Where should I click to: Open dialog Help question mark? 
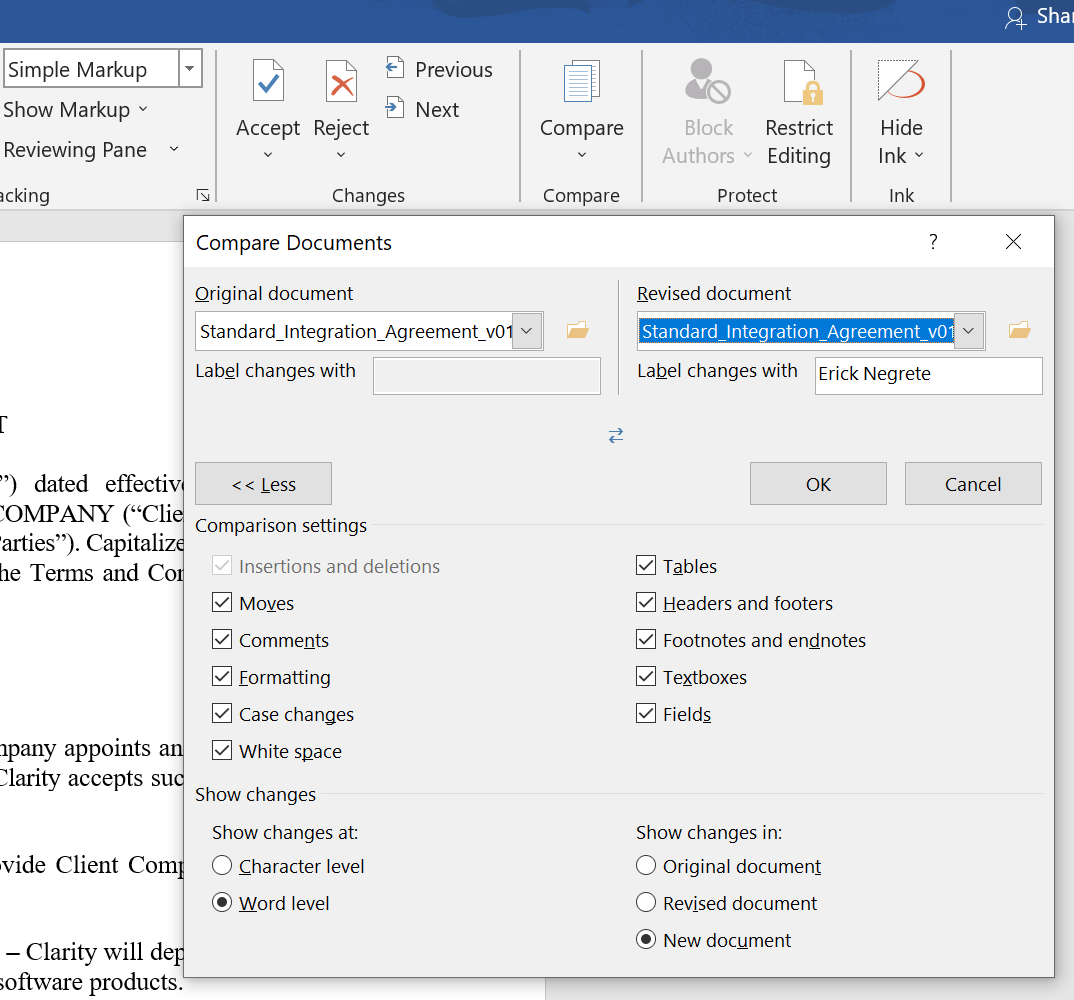click(933, 241)
